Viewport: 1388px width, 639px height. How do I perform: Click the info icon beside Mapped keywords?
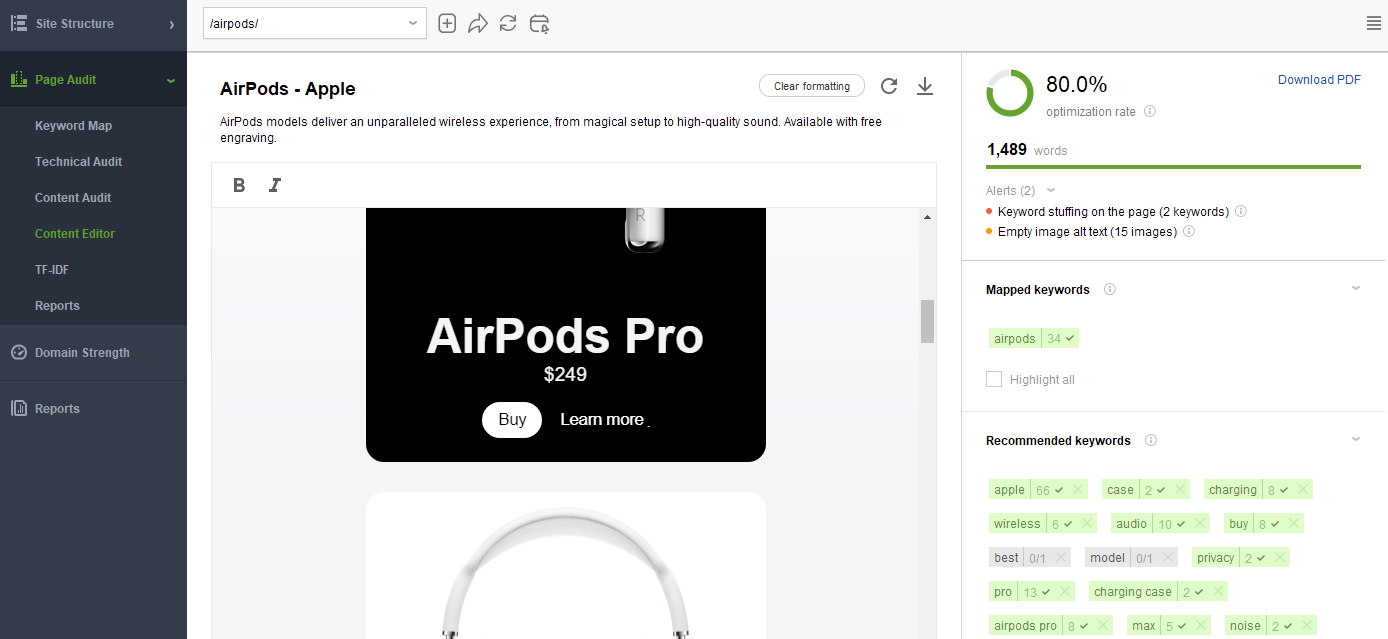pyautogui.click(x=1110, y=289)
